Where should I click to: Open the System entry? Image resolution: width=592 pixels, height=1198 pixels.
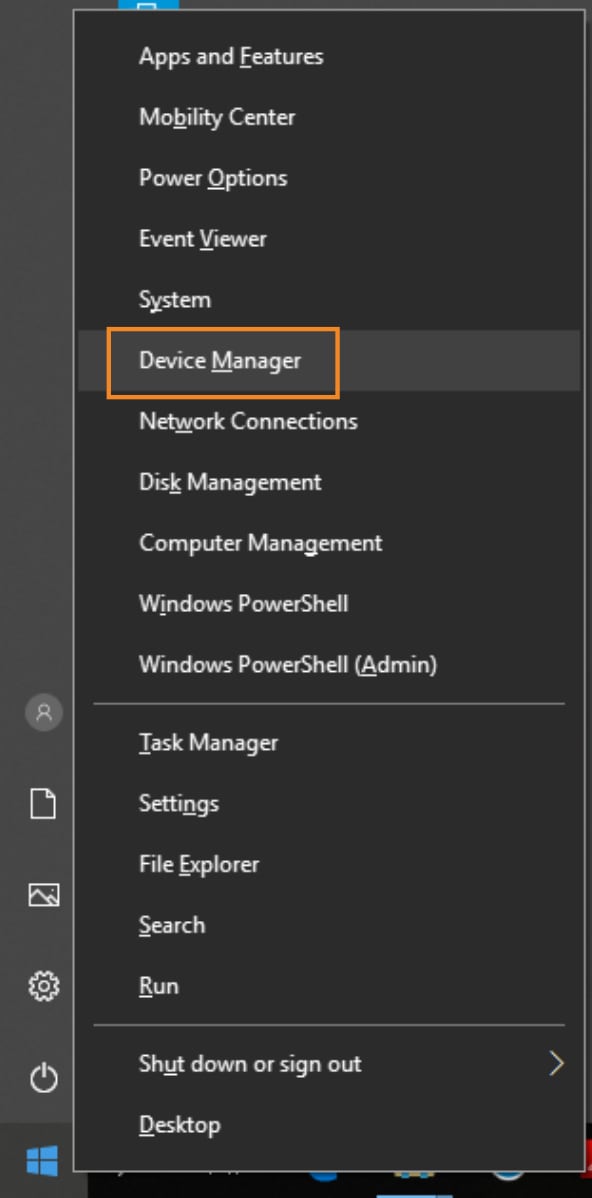point(328,300)
